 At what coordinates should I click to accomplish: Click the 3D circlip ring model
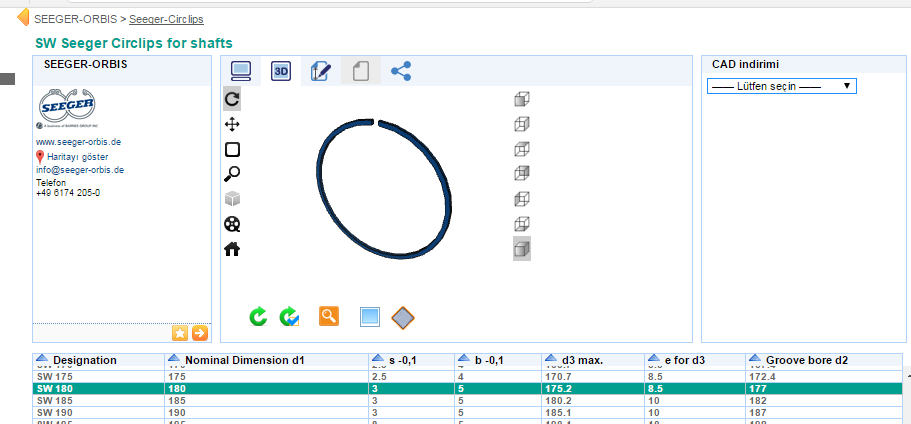[385, 188]
